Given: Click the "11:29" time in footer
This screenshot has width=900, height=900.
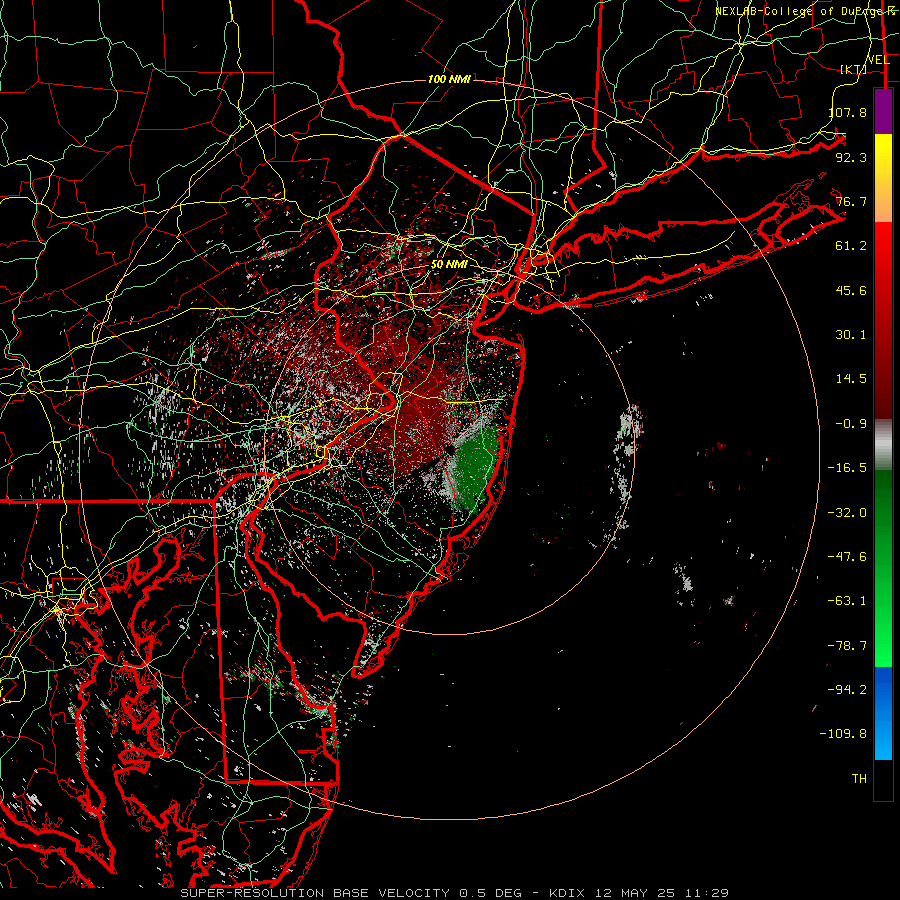Looking at the screenshot, I should (x=707, y=893).
